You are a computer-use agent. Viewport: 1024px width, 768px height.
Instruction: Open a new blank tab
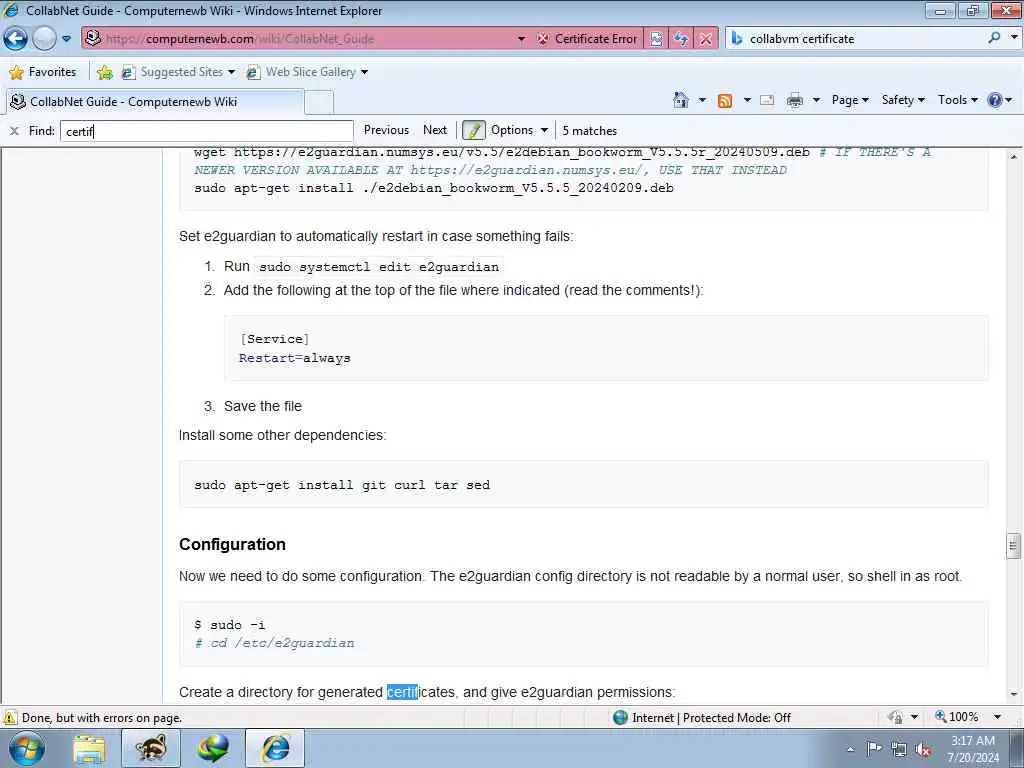click(x=319, y=102)
